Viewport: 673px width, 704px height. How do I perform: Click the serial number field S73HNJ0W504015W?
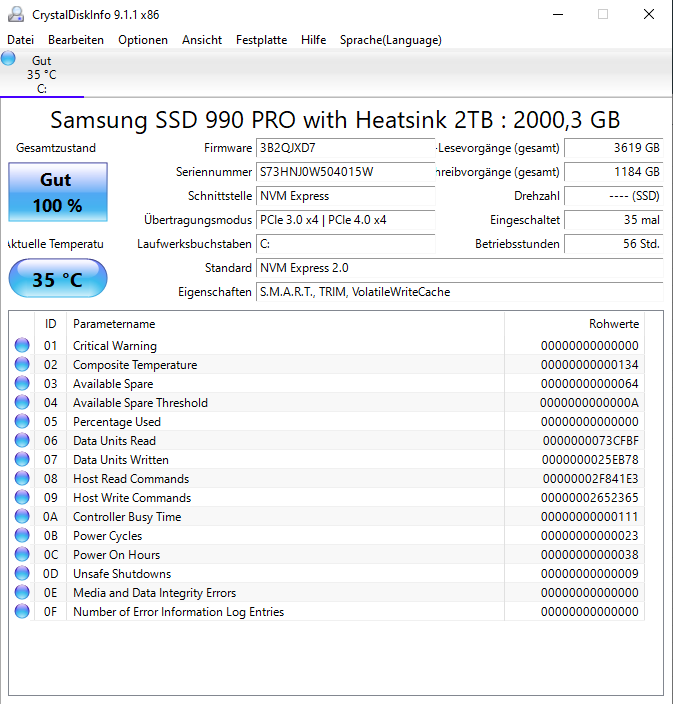(x=345, y=172)
